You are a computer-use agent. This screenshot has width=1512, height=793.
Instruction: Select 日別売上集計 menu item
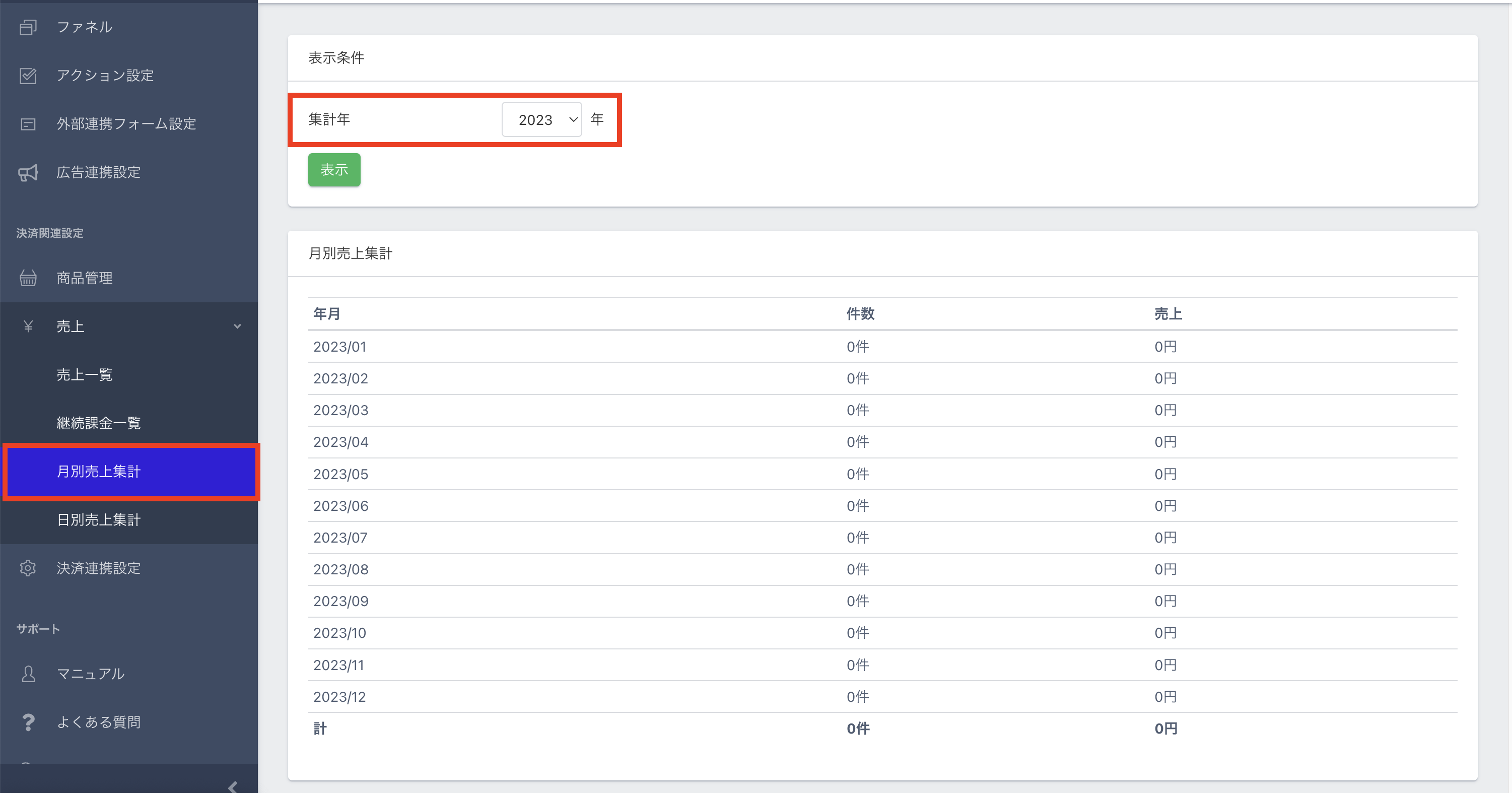pyautogui.click(x=98, y=520)
